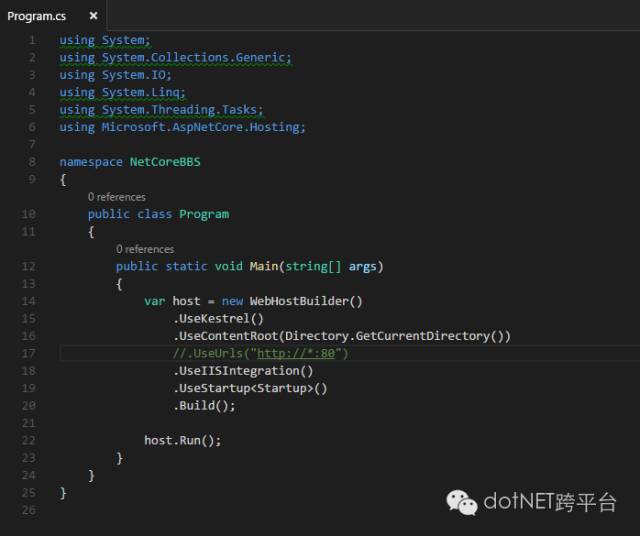The image size is (640, 536).
Task: Click the 'Program' class name
Action: click(204, 214)
